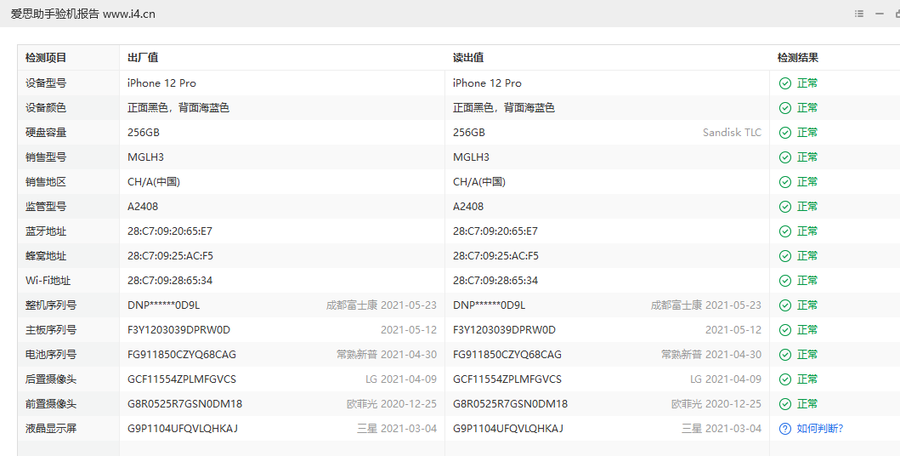This screenshot has height=456, width=900.
Task: Click the 正常 status text in 监管型号 row
Action: [807, 206]
